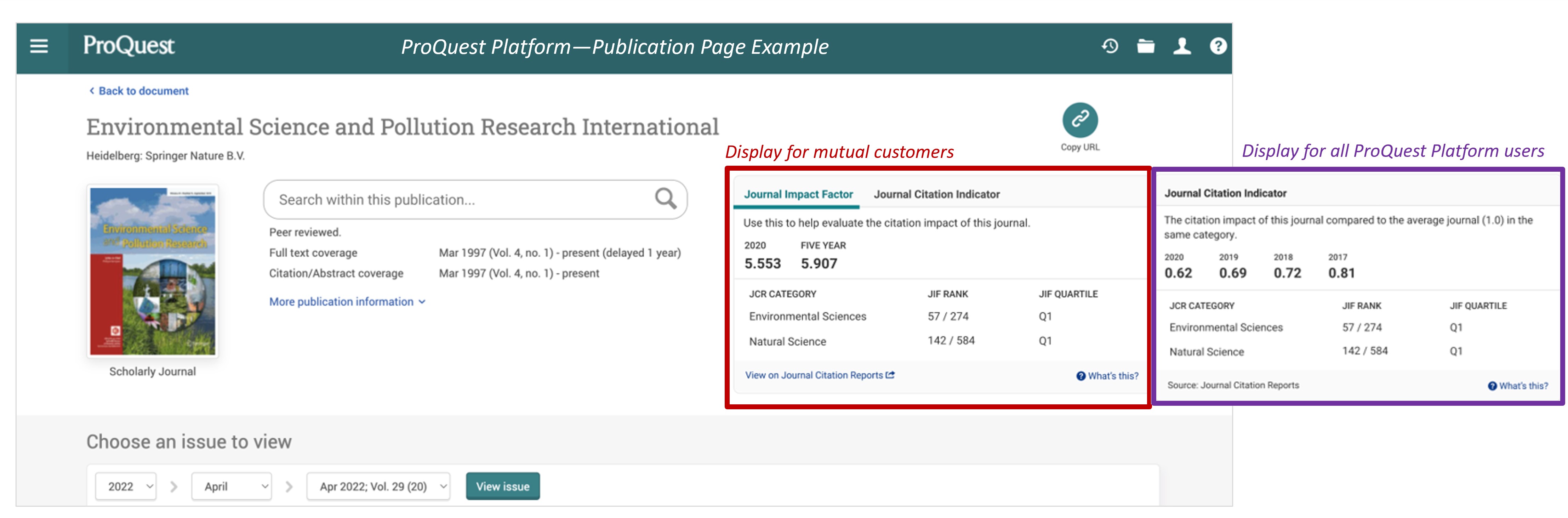Click the Copy URL link icon

[x=1080, y=120]
